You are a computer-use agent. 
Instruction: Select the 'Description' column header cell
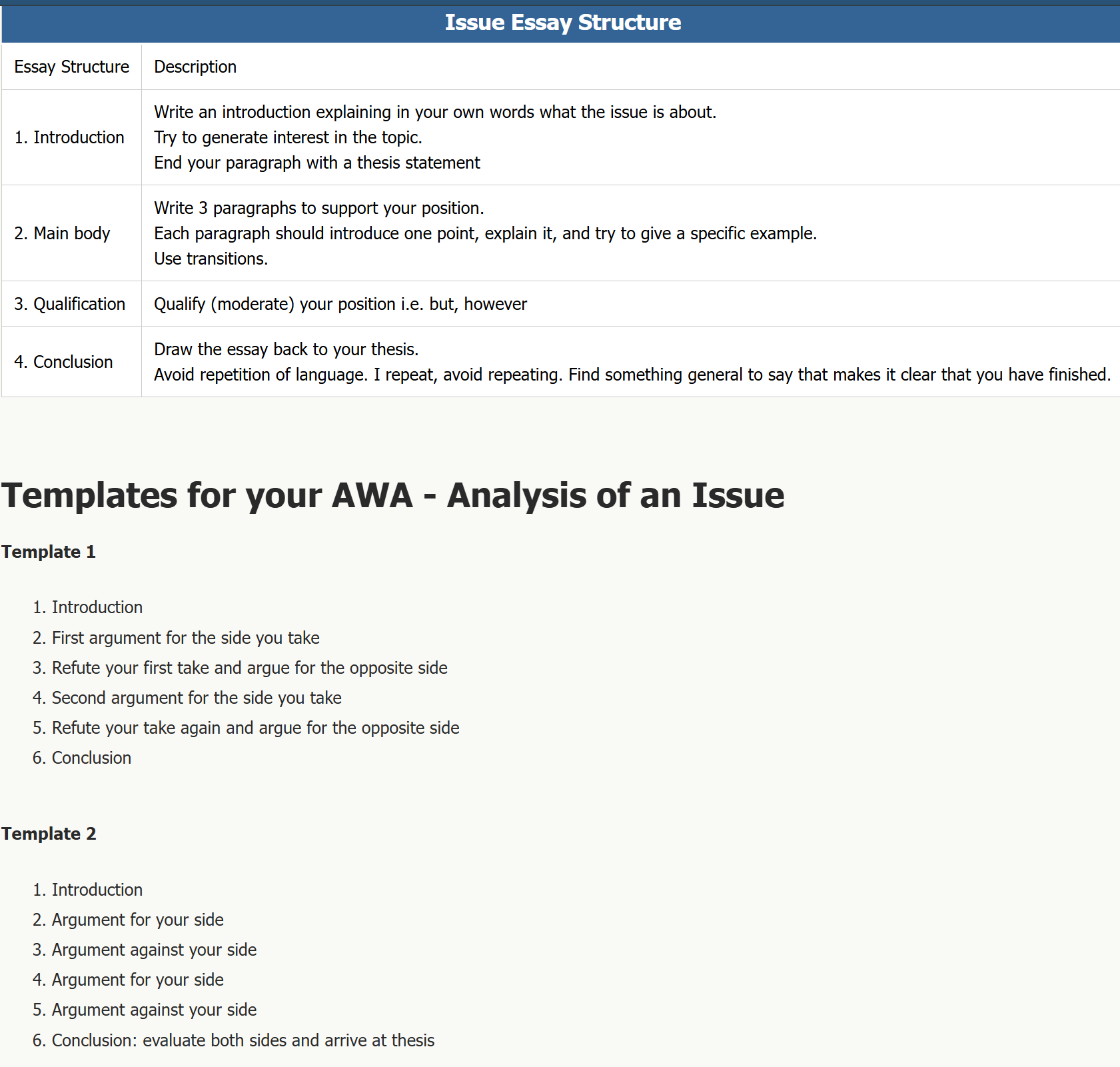point(631,67)
